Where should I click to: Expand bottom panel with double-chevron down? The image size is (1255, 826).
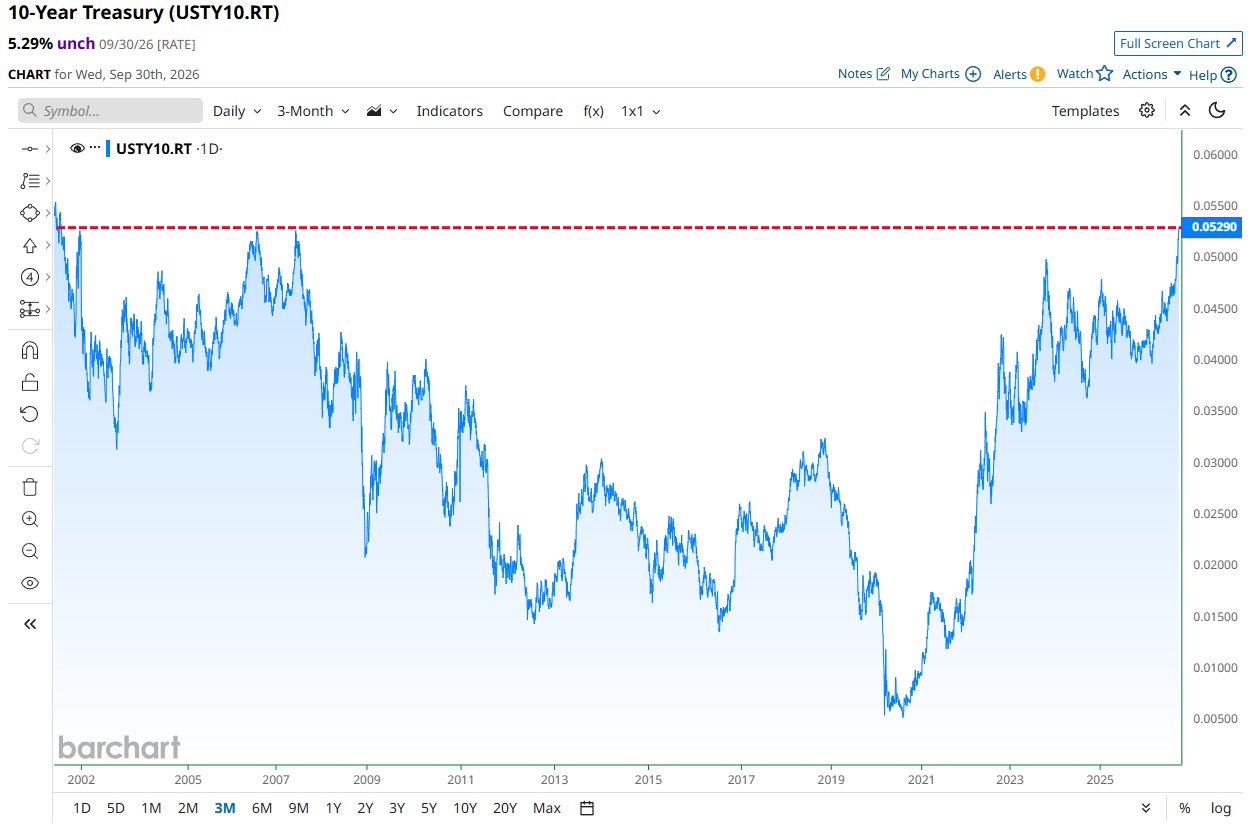[x=1146, y=808]
